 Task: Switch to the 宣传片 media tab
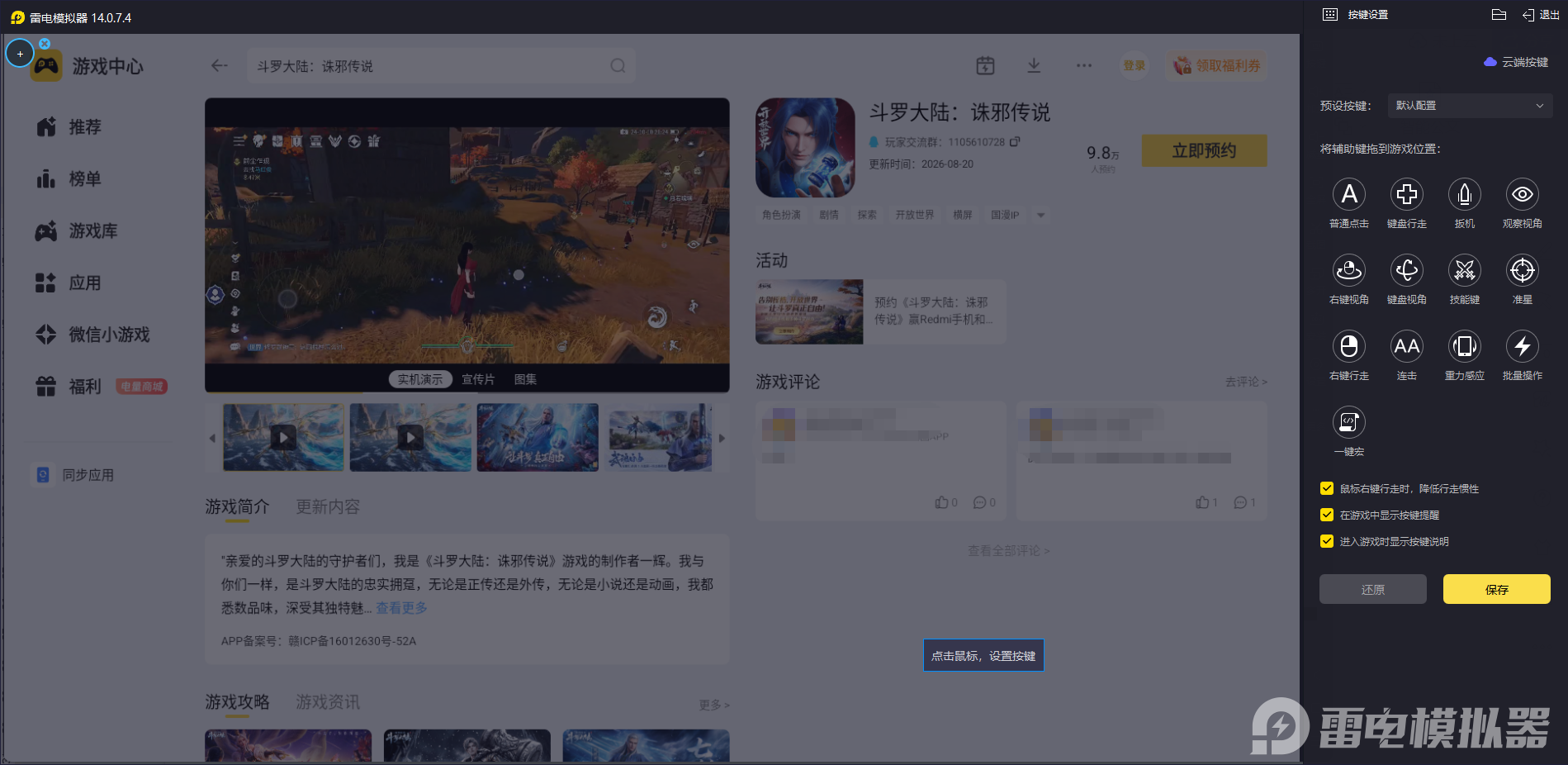tap(478, 379)
